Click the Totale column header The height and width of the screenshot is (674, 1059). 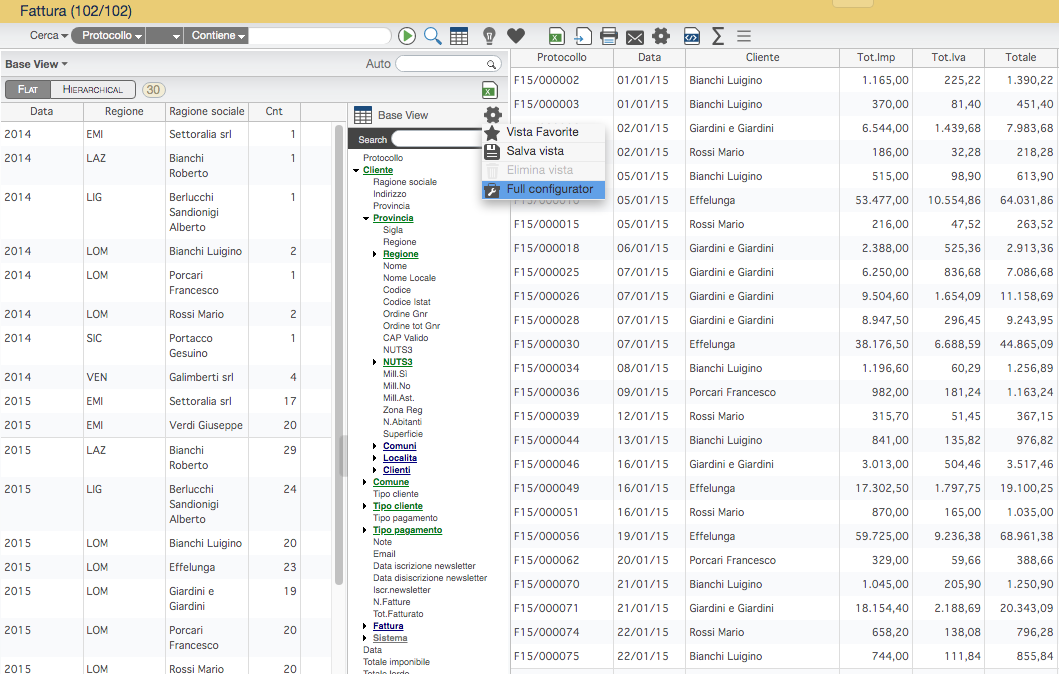point(1021,57)
